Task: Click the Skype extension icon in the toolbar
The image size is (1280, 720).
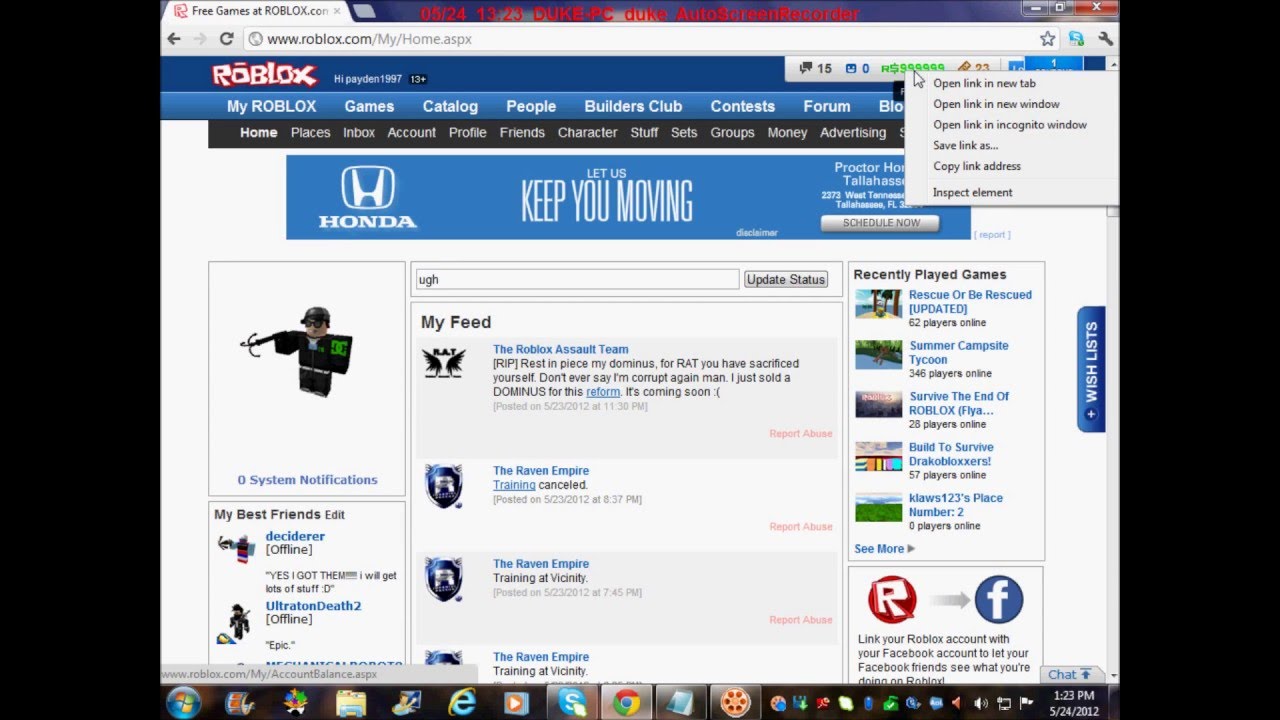Action: tap(1076, 39)
